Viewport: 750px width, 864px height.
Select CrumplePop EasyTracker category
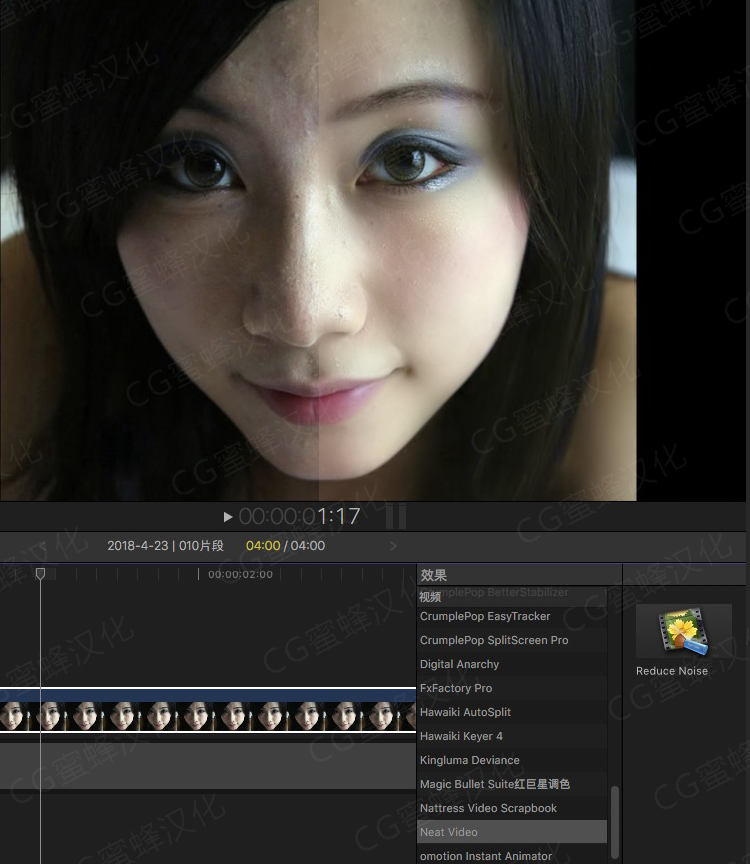[x=512, y=616]
